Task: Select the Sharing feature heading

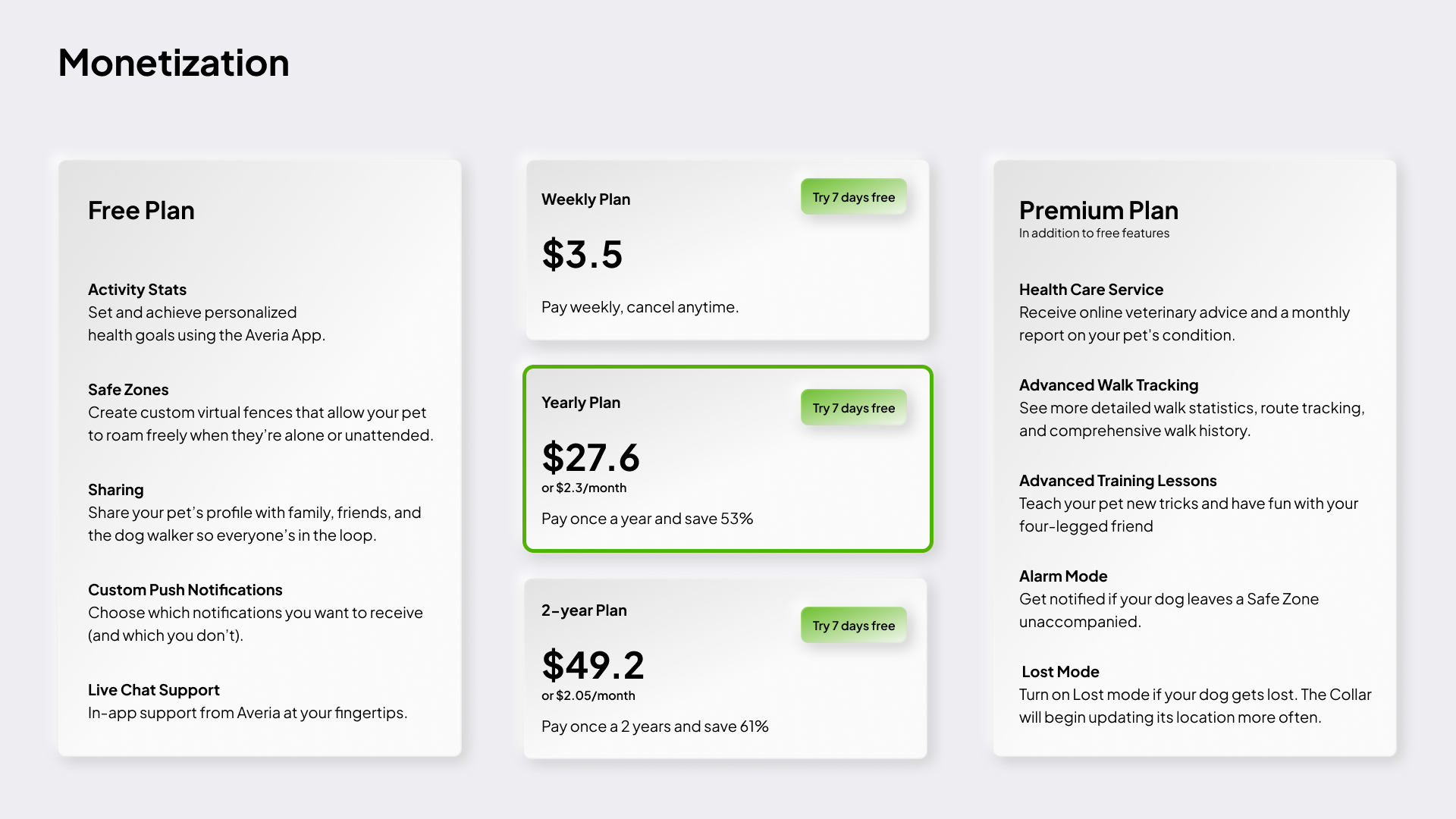Action: (x=115, y=490)
